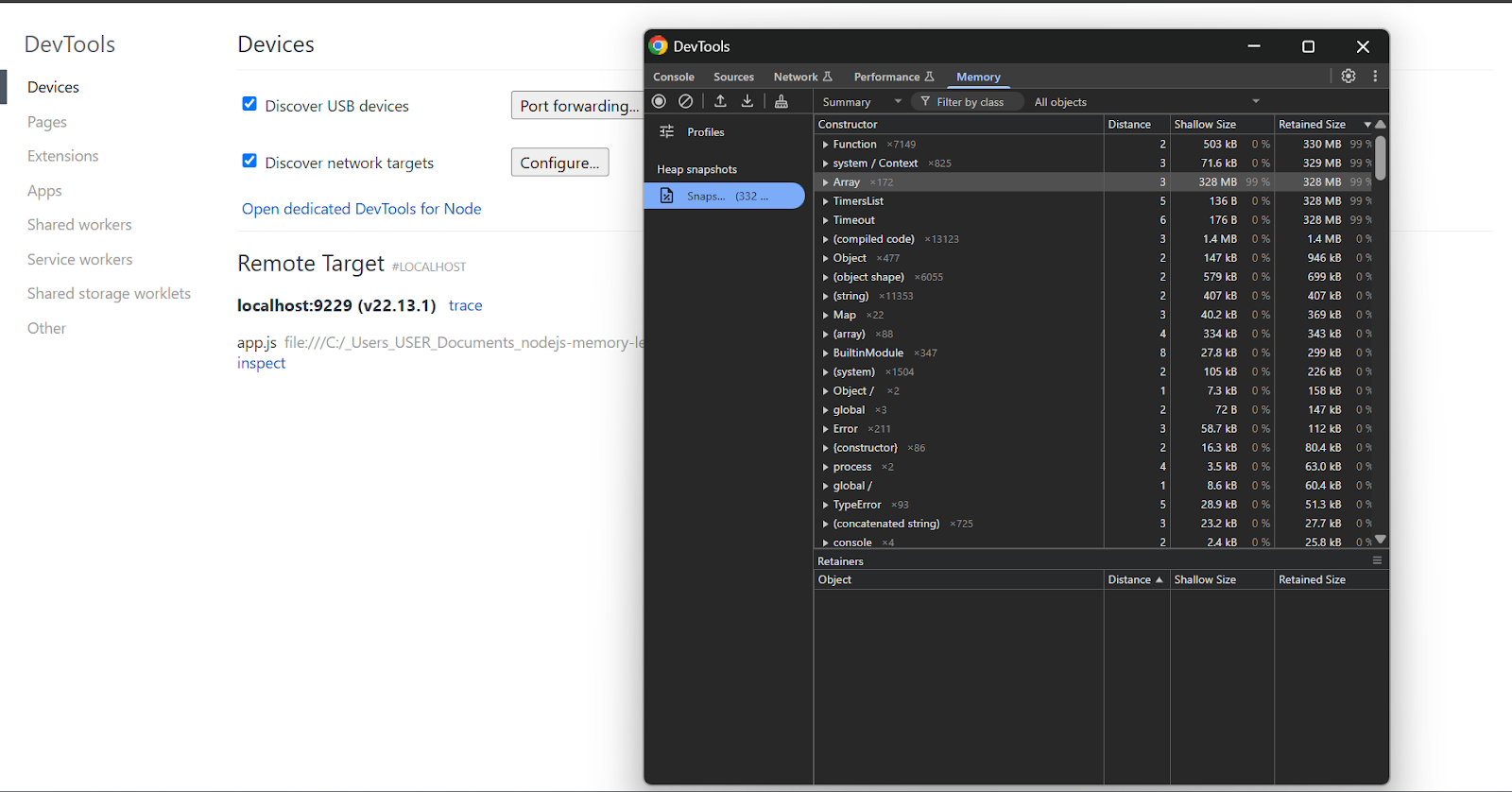Screen dimensions: 1512x792
Task: Switch to the Network tab
Action: click(x=802, y=77)
